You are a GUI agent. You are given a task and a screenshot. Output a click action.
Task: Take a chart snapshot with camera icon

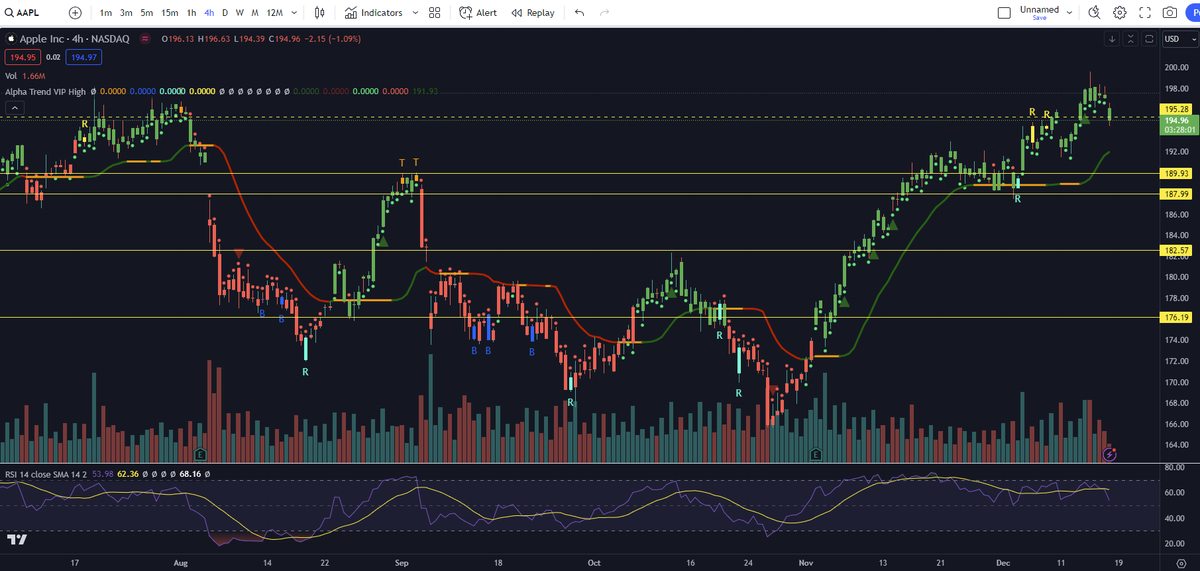coord(1170,13)
